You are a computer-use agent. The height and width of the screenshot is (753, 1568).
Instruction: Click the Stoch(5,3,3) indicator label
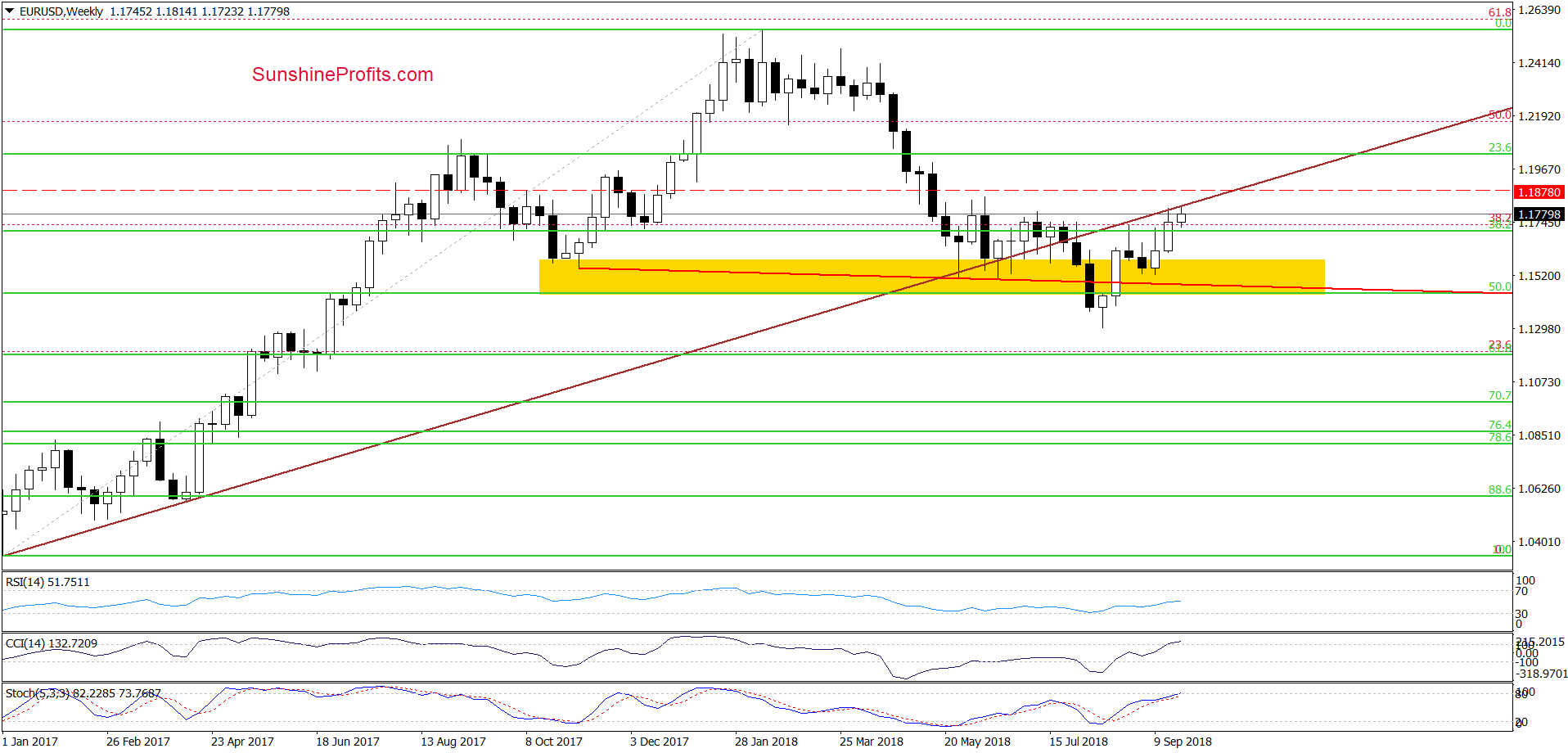pos(83,693)
